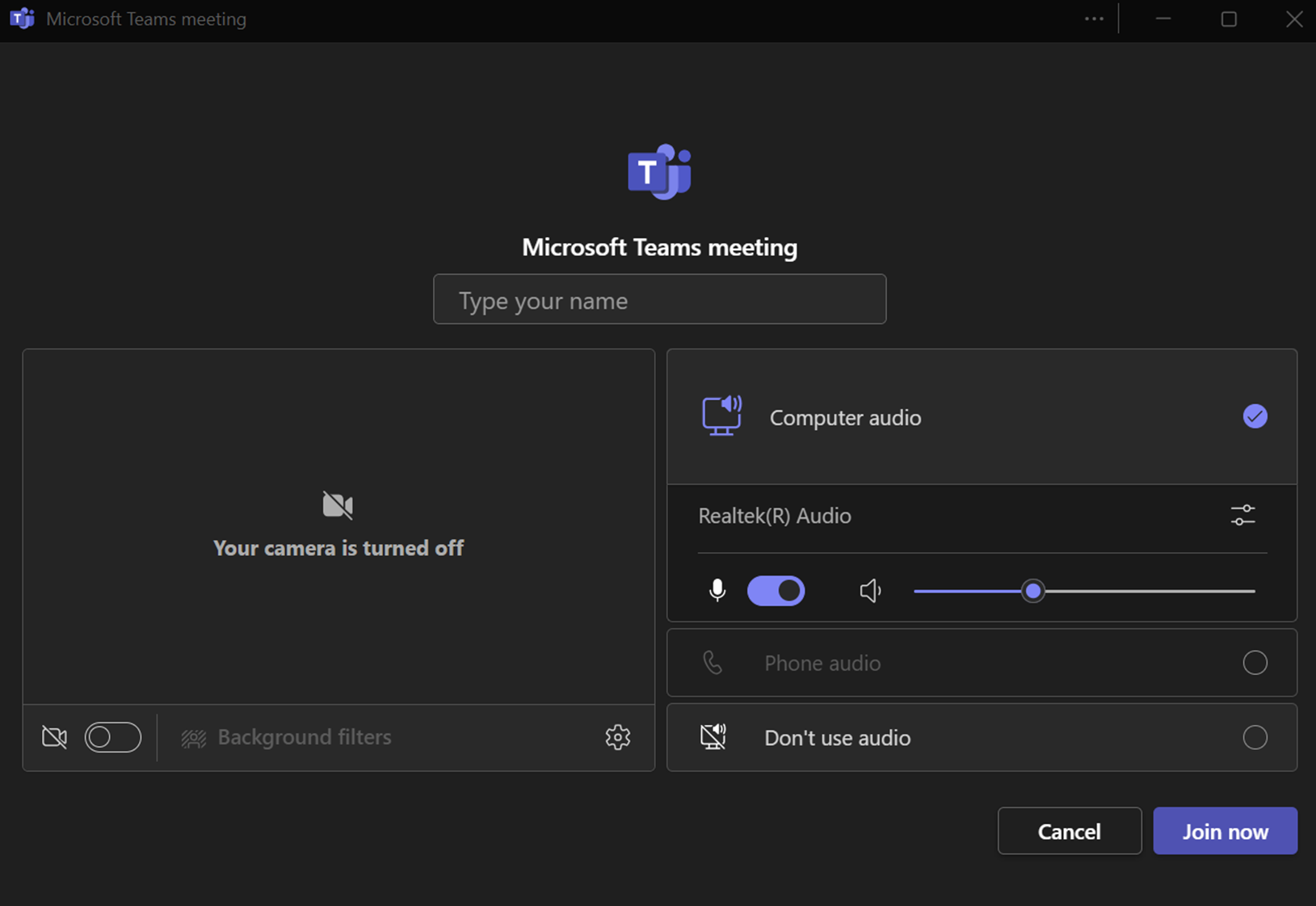
Task: Minimize the Teams meeting window
Action: (1163, 19)
